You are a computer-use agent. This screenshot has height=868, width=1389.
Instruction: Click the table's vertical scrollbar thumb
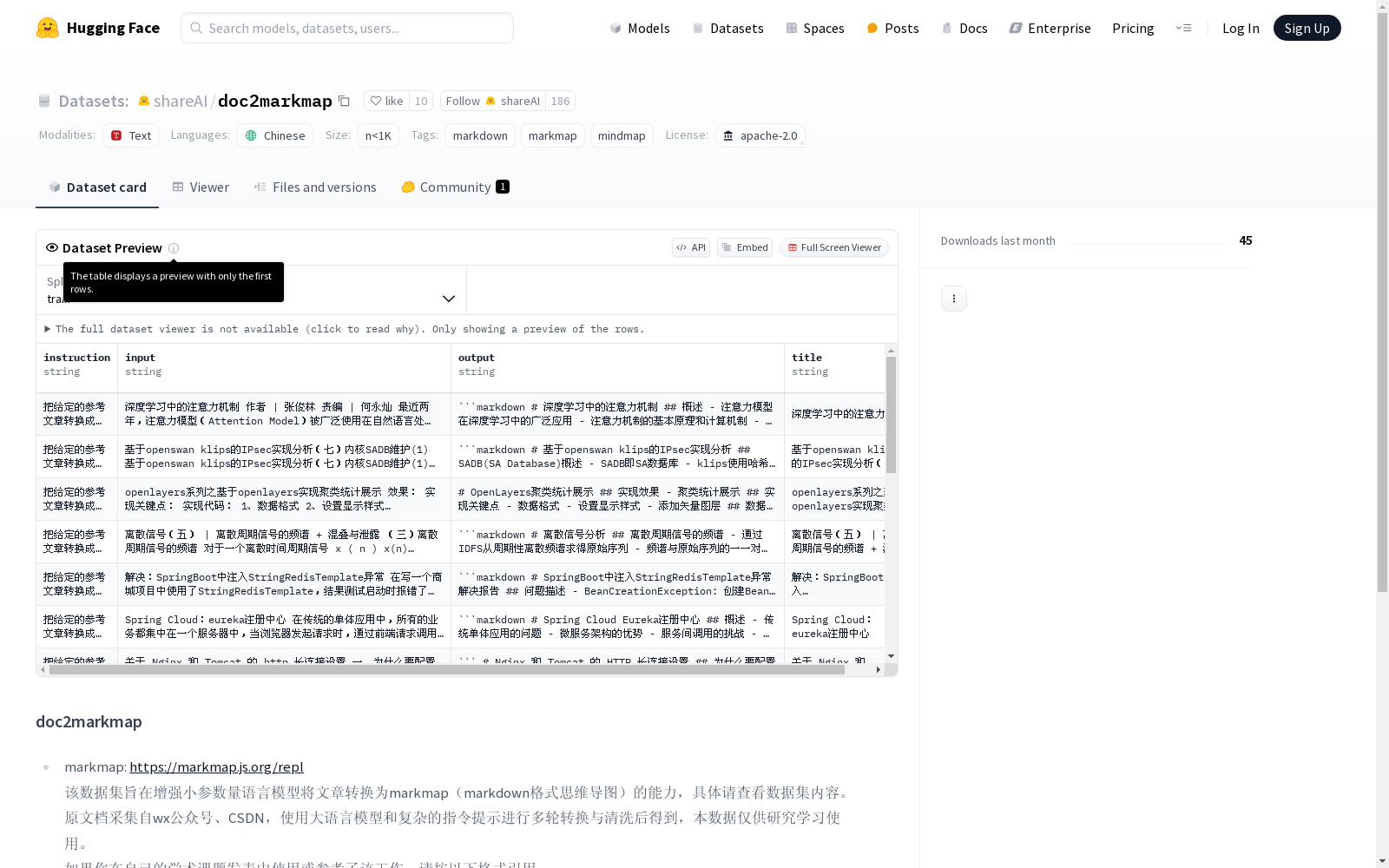(x=891, y=414)
